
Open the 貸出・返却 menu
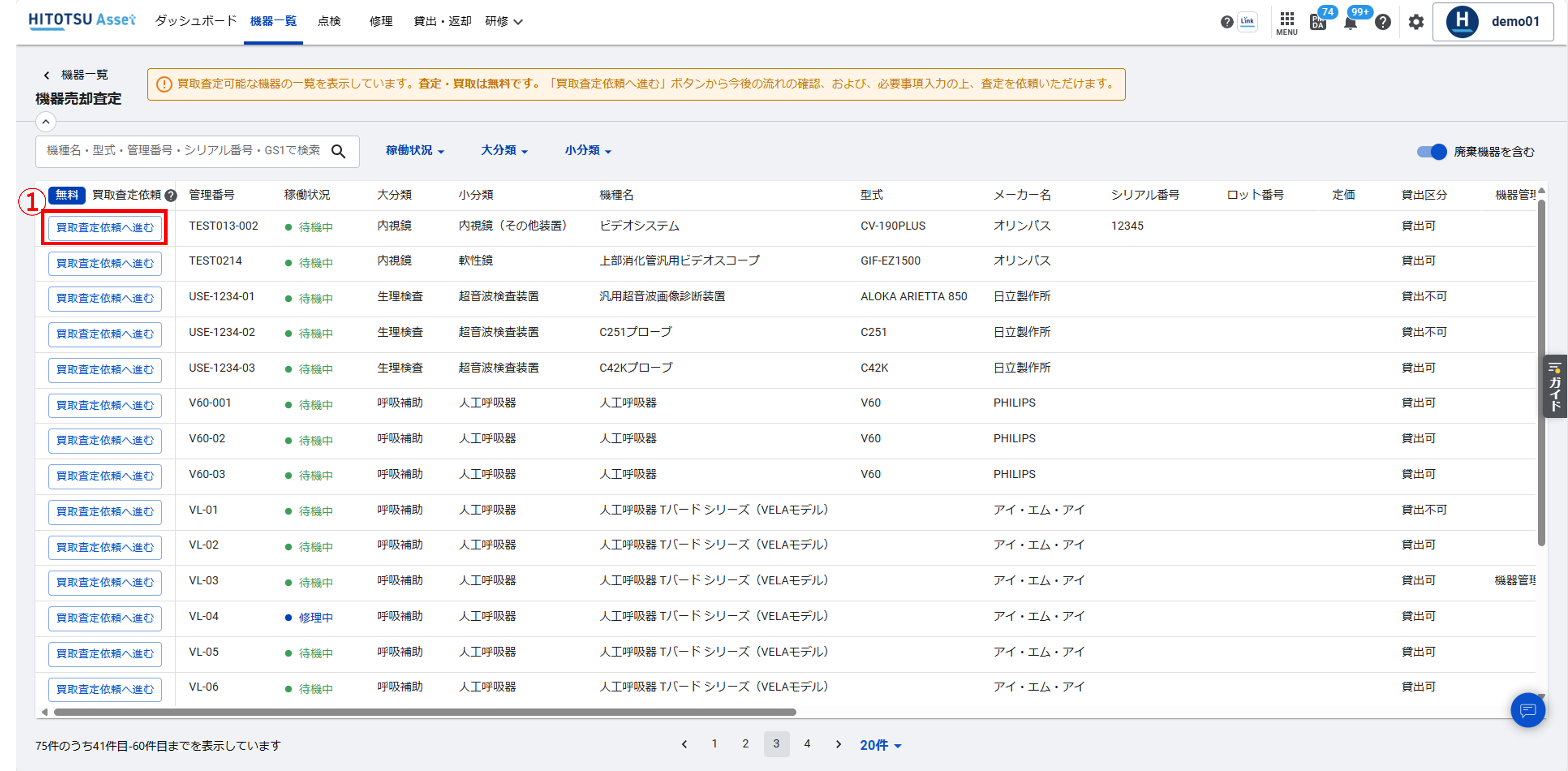(x=442, y=21)
